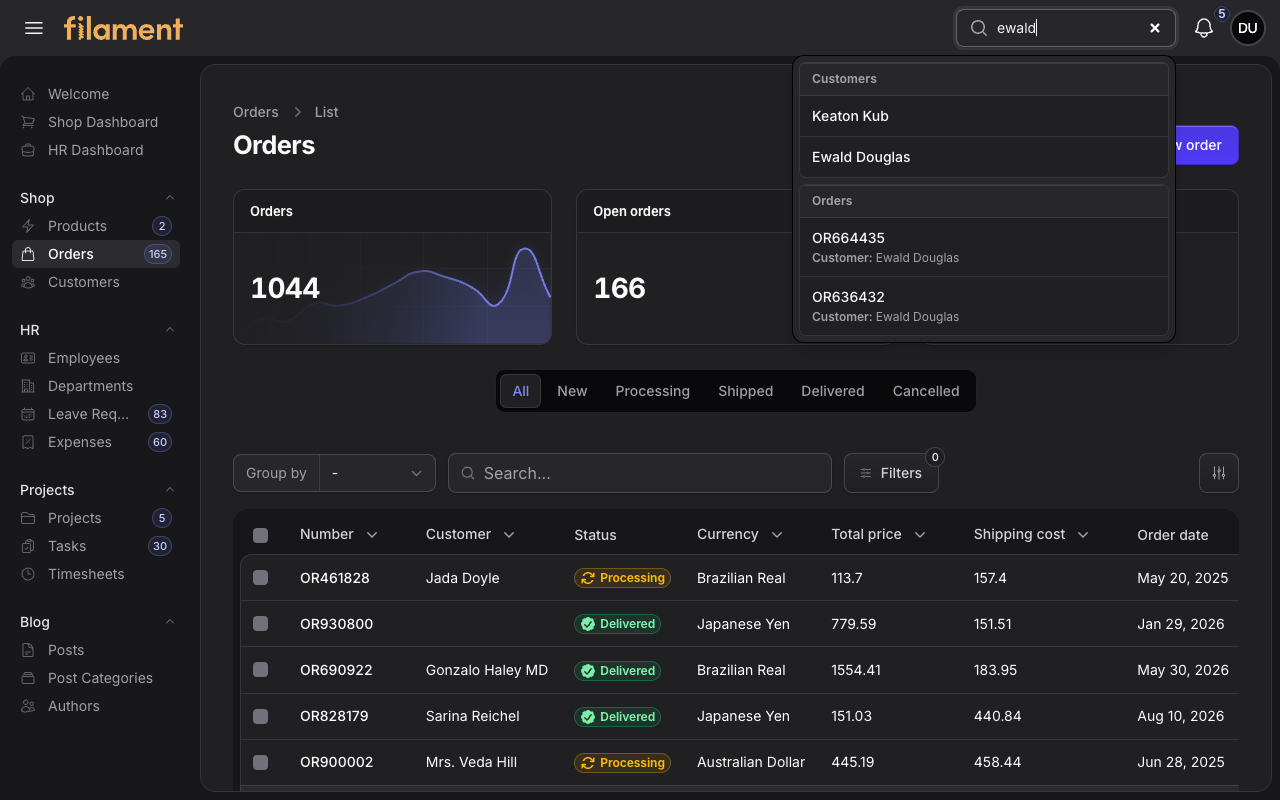The width and height of the screenshot is (1280, 800).
Task: Open the Filters button
Action: [891, 473]
